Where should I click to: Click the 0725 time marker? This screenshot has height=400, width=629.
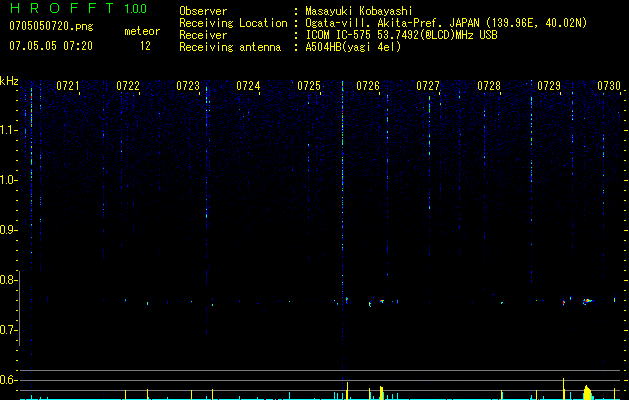tap(309, 86)
